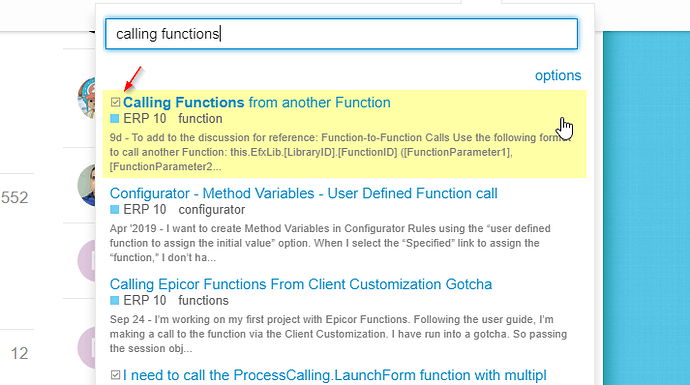Screen dimensions: 690x385
Task: Click ERP 10 category badge under Configurator result
Action: coord(138,209)
